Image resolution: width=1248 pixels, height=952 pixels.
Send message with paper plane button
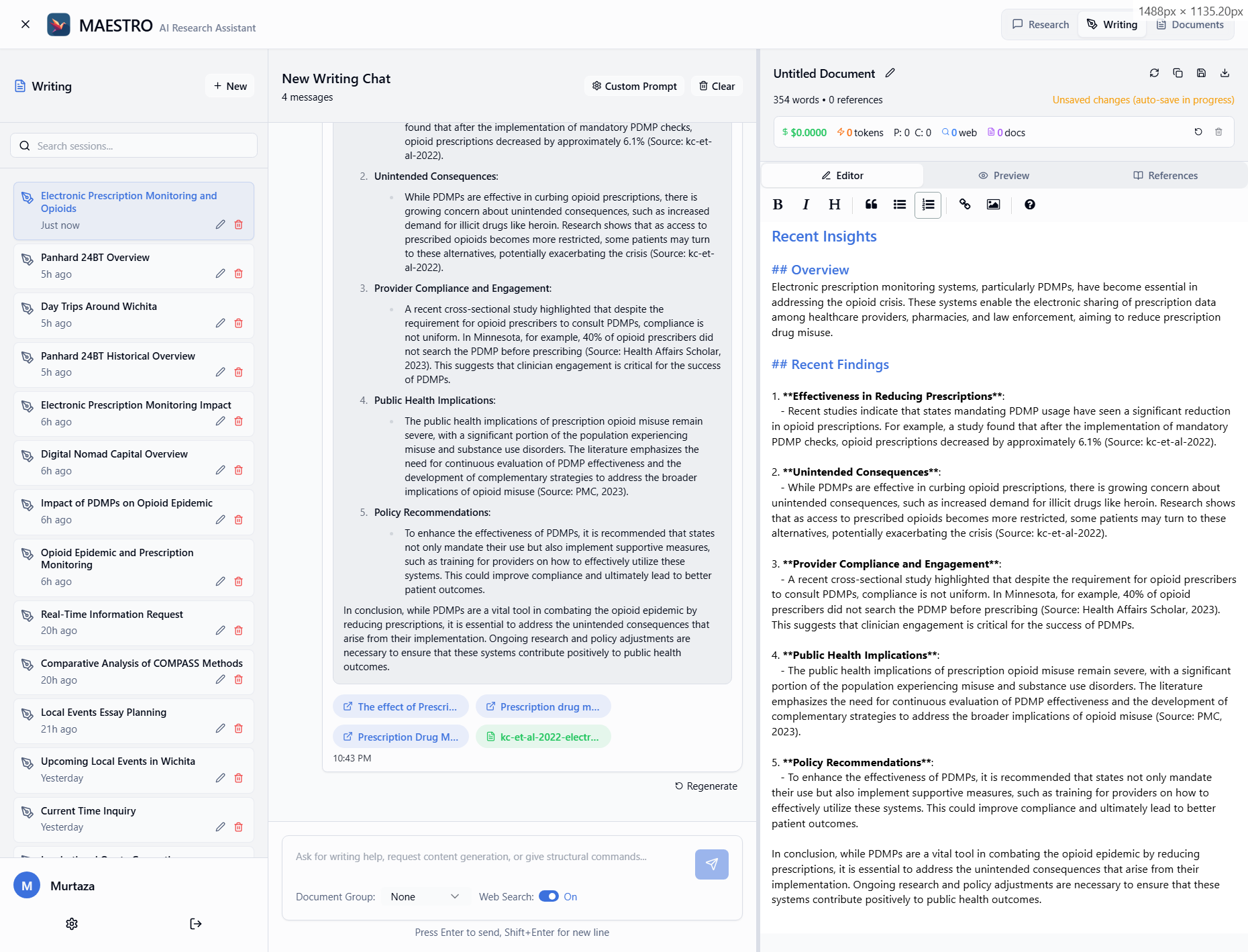pyautogui.click(x=711, y=864)
